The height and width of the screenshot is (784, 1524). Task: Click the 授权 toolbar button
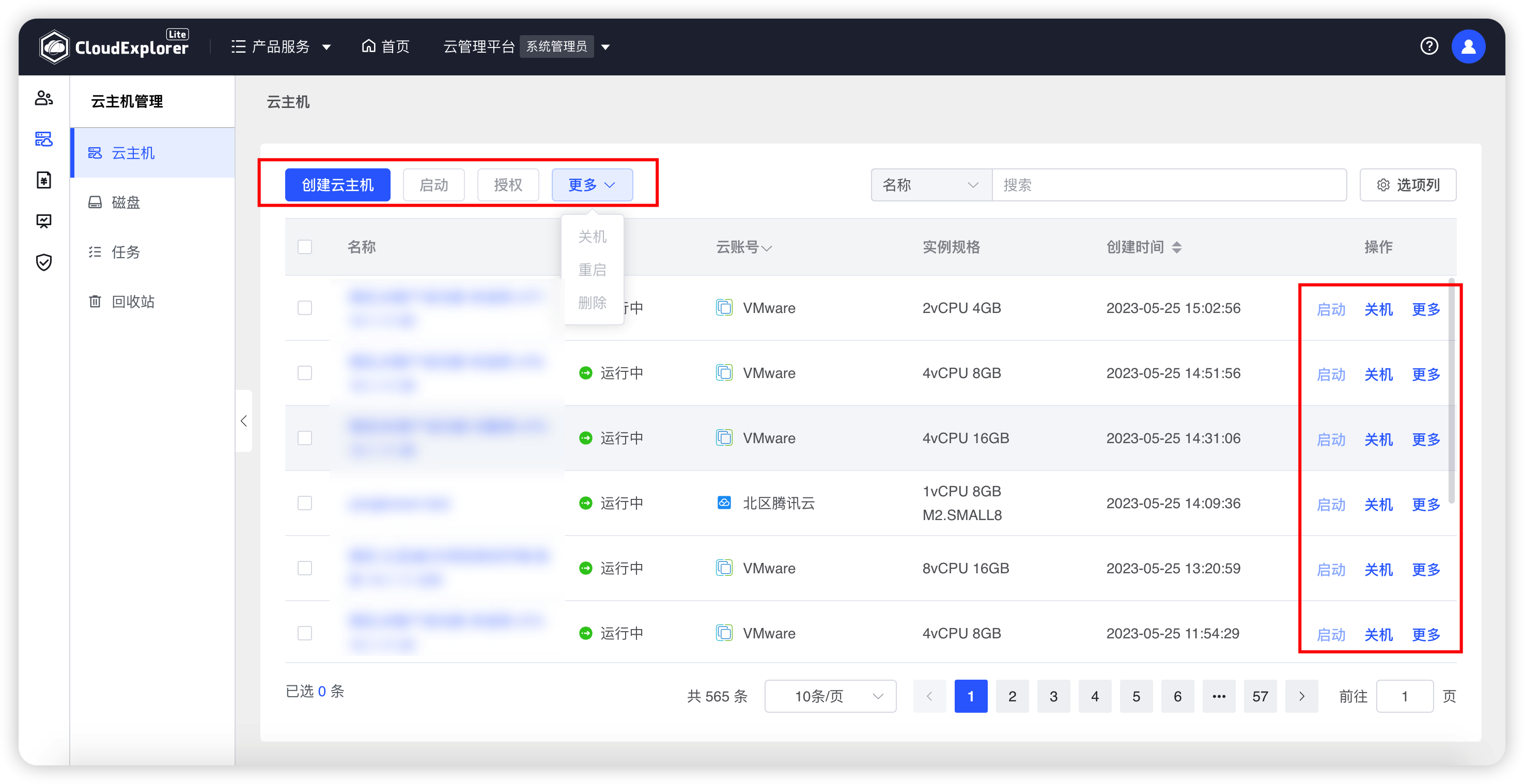pyautogui.click(x=508, y=185)
